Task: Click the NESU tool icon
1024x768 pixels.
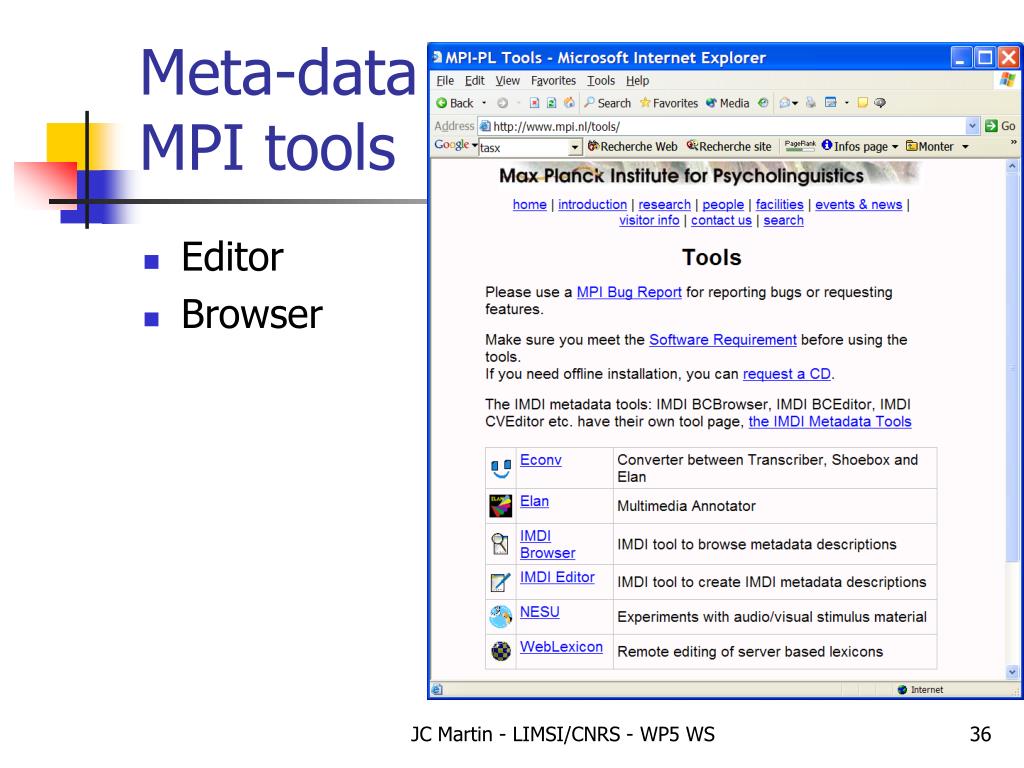Action: click(x=501, y=616)
